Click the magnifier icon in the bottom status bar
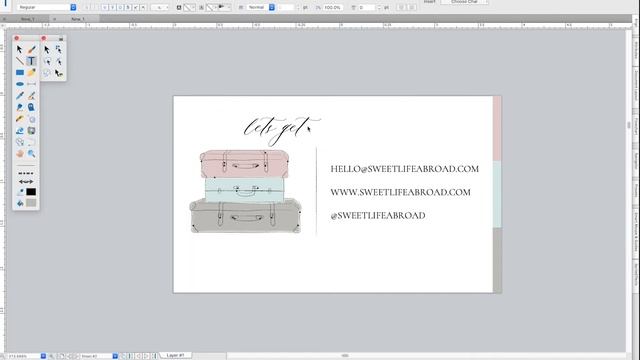 [52, 356]
